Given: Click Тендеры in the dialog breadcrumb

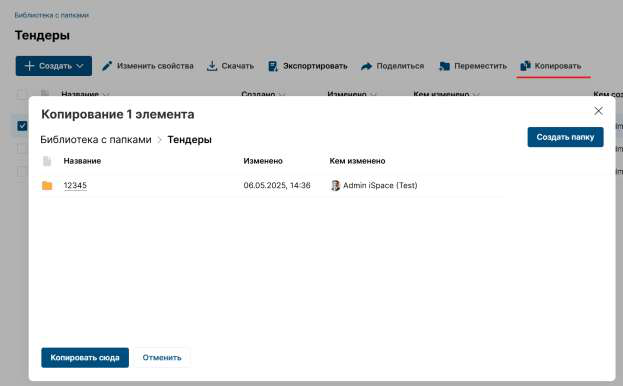Looking at the screenshot, I should [x=190, y=139].
